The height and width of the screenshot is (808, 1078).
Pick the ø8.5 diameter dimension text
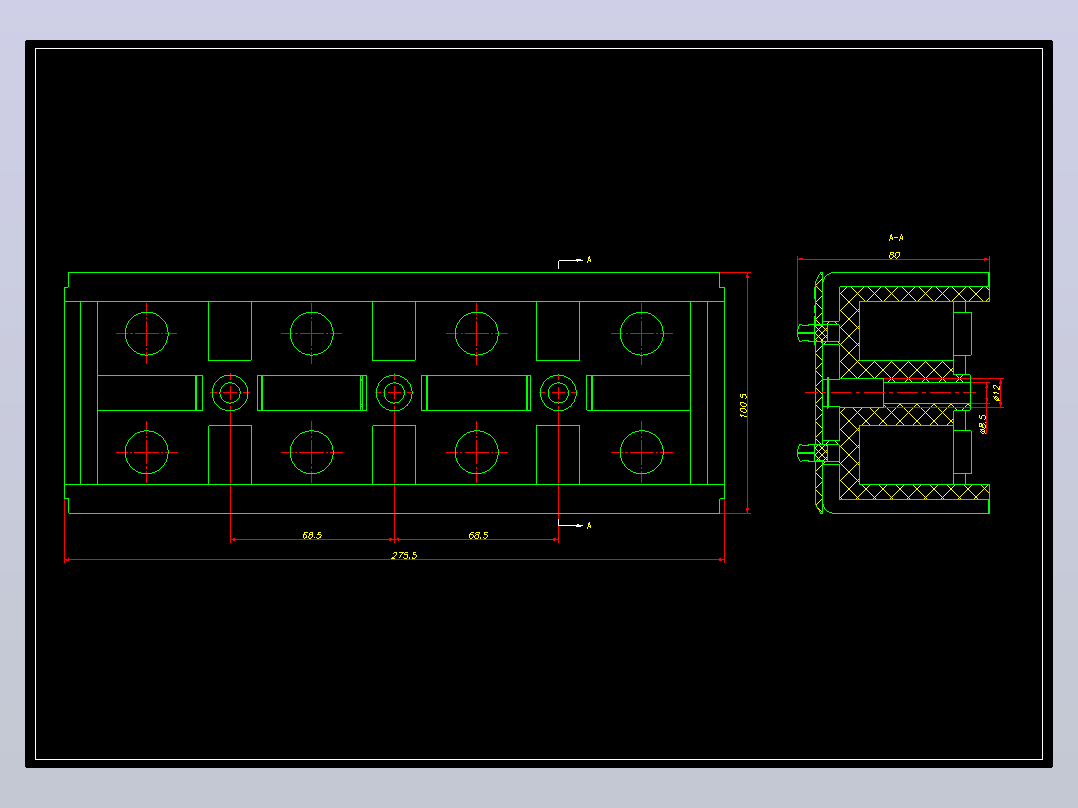983,424
